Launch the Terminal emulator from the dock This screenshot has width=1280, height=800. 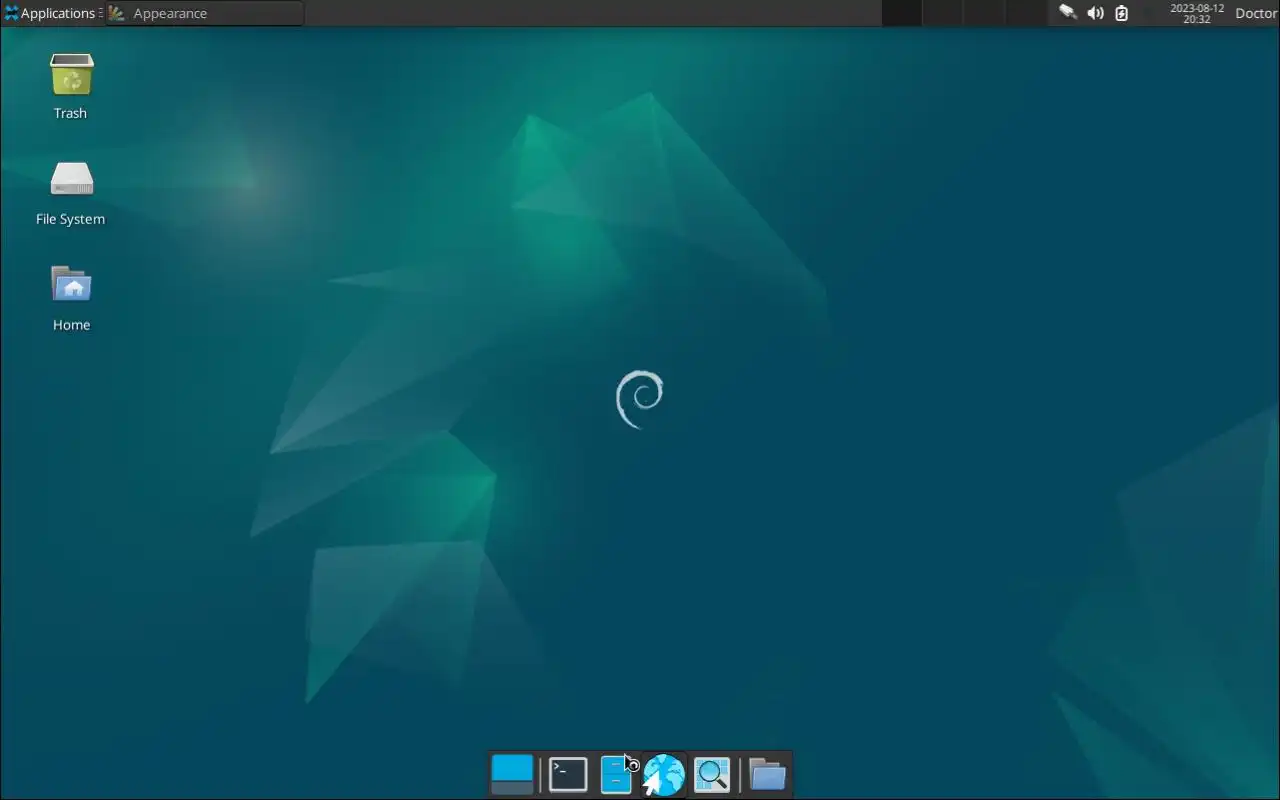coord(568,775)
